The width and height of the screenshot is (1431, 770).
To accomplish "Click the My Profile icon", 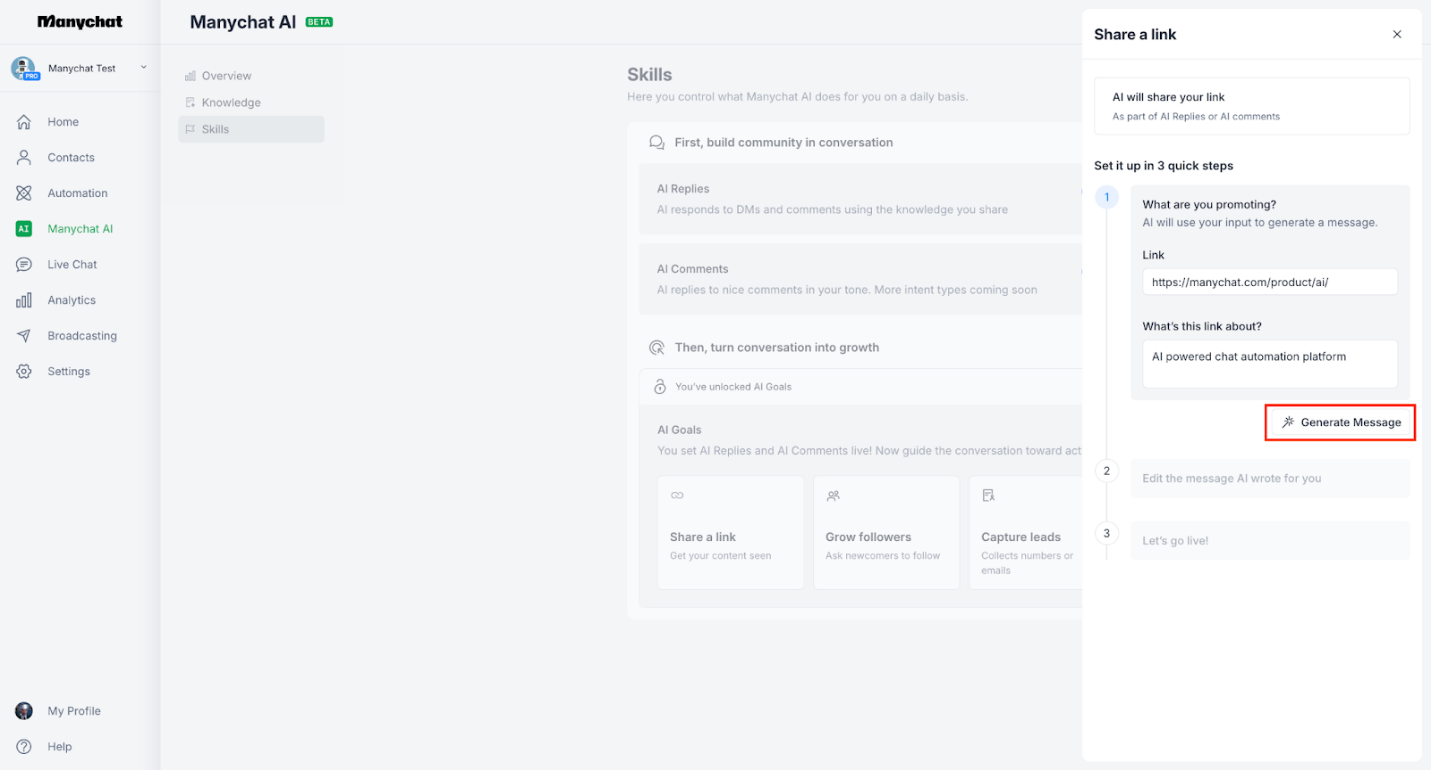I will click(x=23, y=710).
